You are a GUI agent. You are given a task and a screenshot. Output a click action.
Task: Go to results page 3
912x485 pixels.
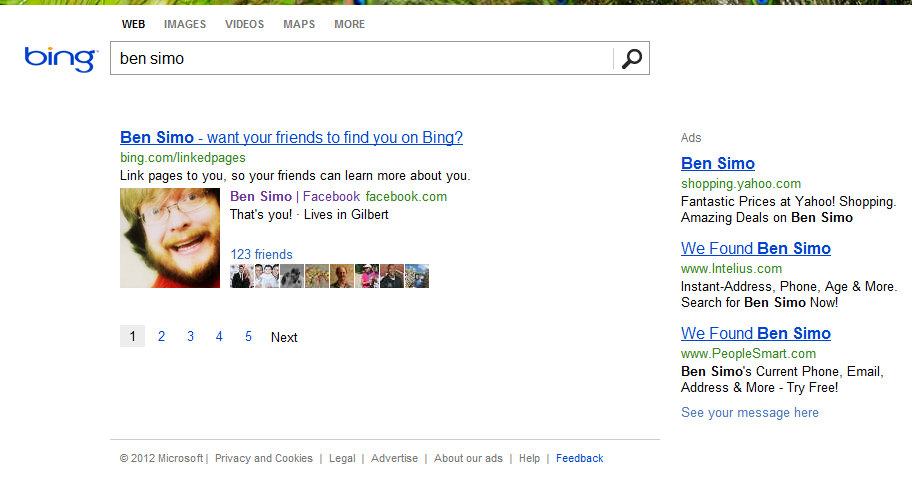click(x=190, y=336)
